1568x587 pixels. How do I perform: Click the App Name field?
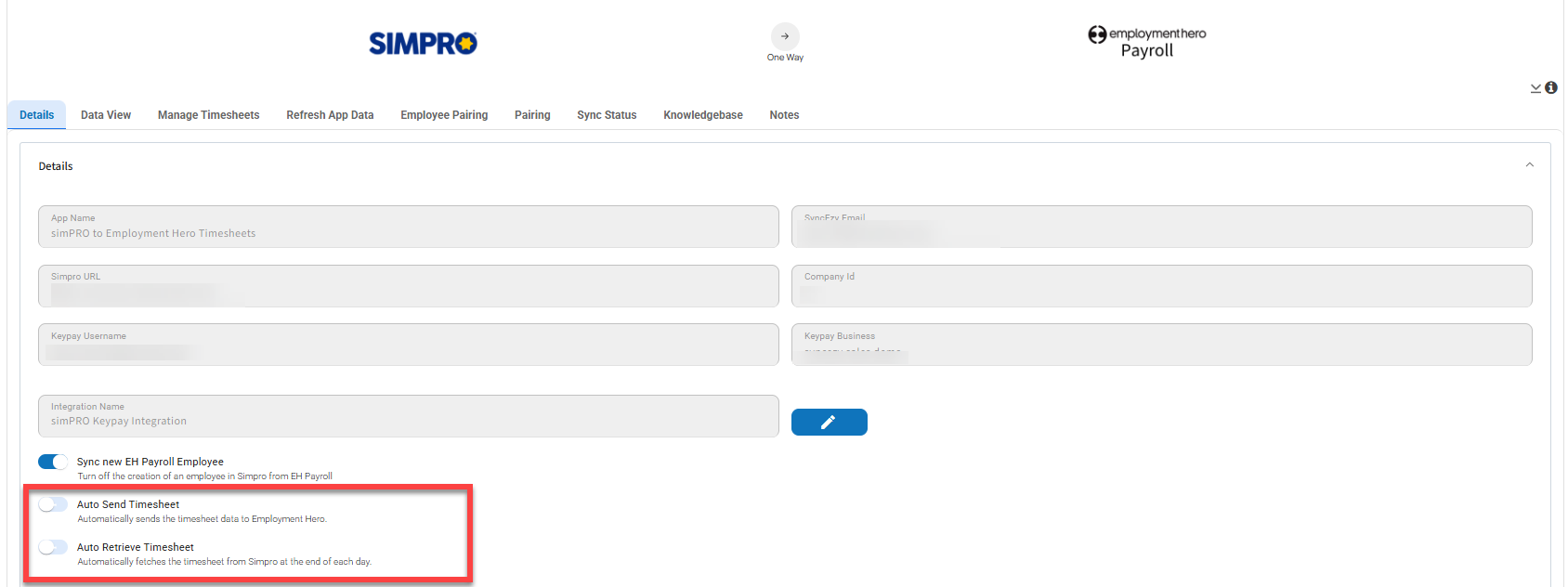click(409, 227)
